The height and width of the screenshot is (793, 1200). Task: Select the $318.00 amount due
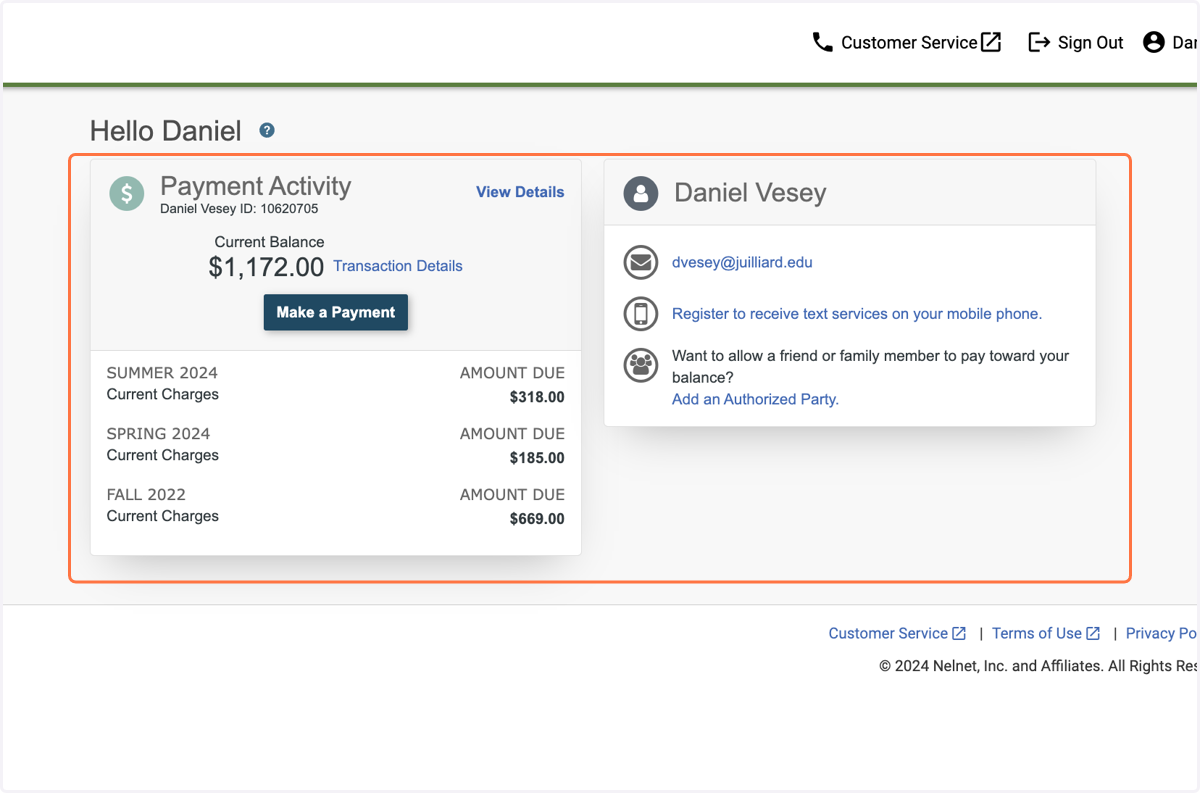coord(537,397)
